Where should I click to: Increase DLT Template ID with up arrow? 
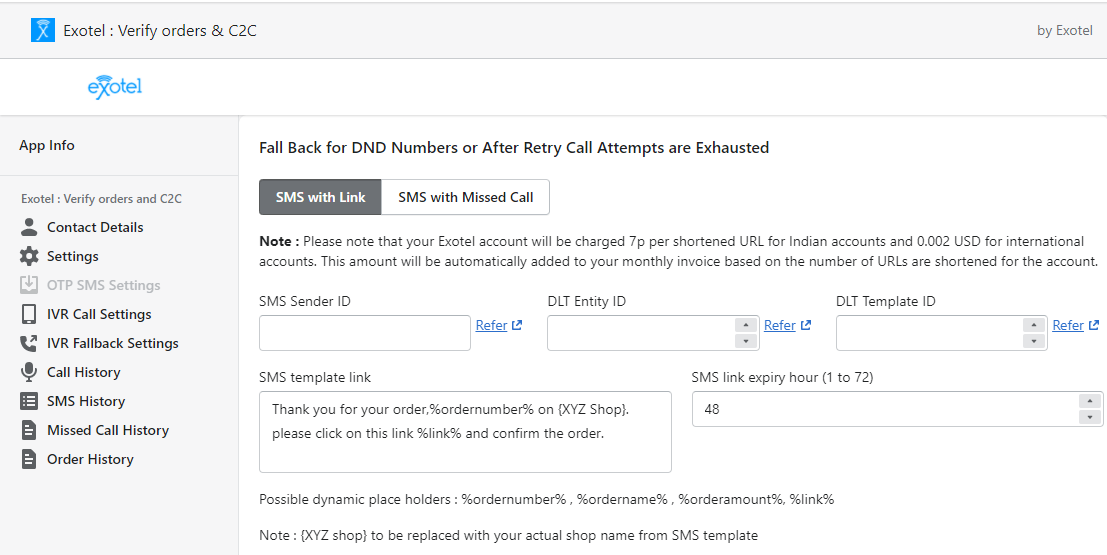(x=1034, y=325)
